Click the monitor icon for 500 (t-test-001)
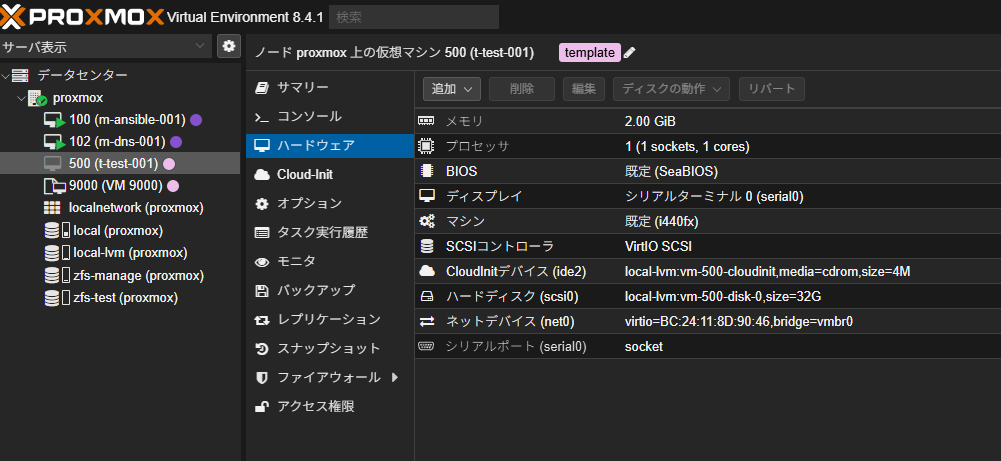1001x461 pixels. (x=53, y=163)
